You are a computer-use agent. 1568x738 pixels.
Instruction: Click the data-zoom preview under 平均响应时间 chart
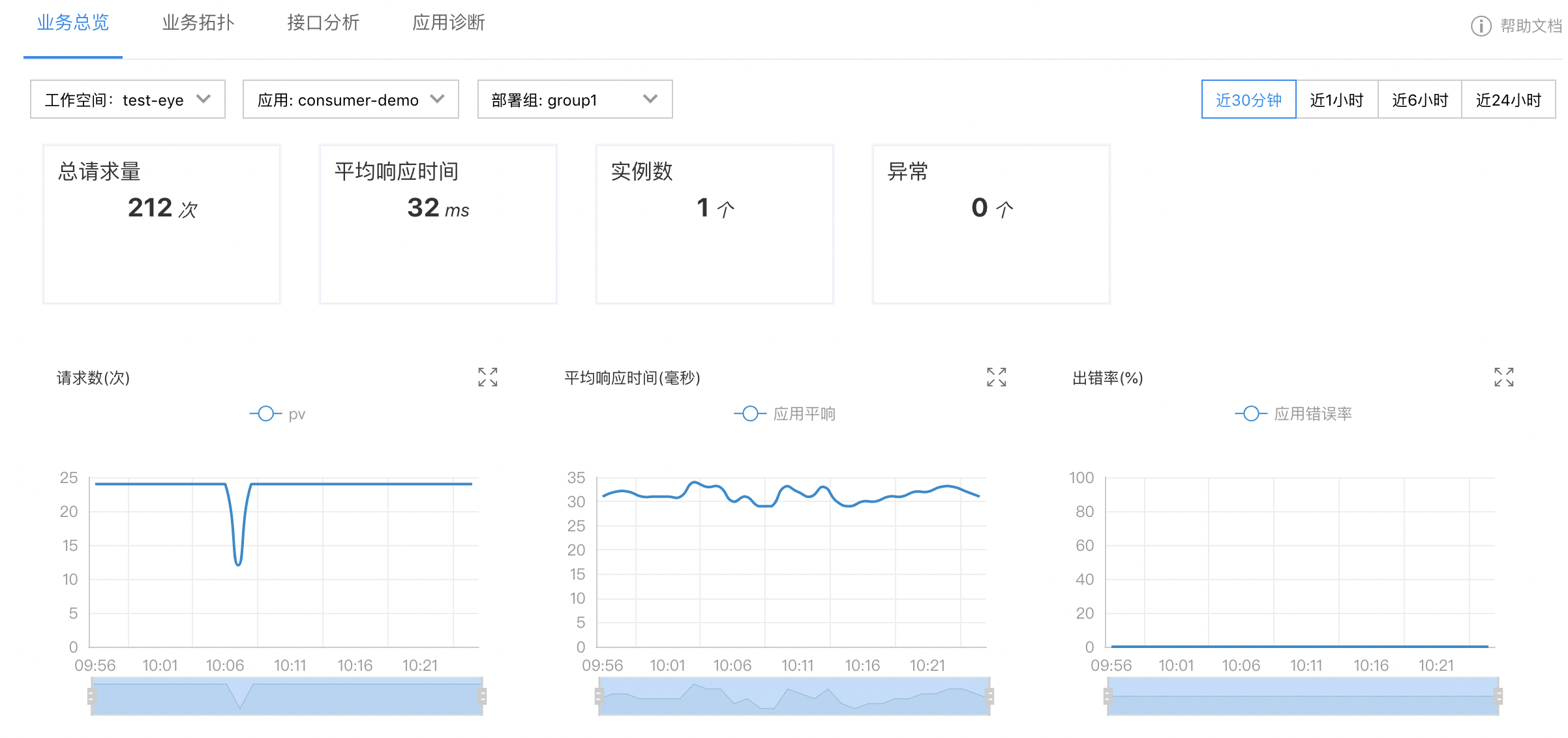[x=794, y=696]
